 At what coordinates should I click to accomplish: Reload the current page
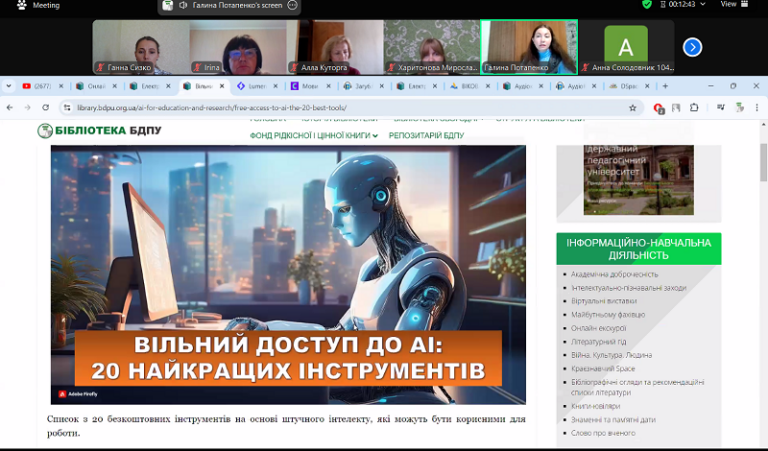click(46, 108)
